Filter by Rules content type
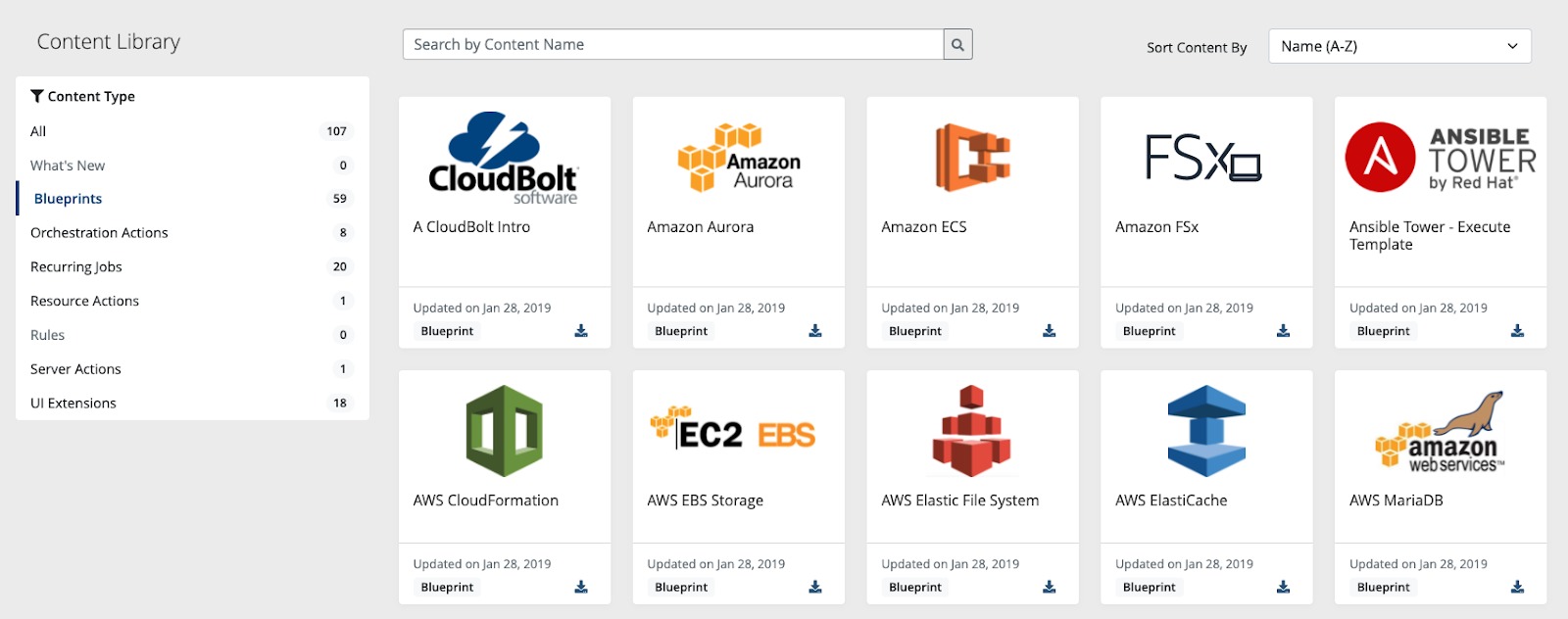The width and height of the screenshot is (1568, 619). (192, 335)
